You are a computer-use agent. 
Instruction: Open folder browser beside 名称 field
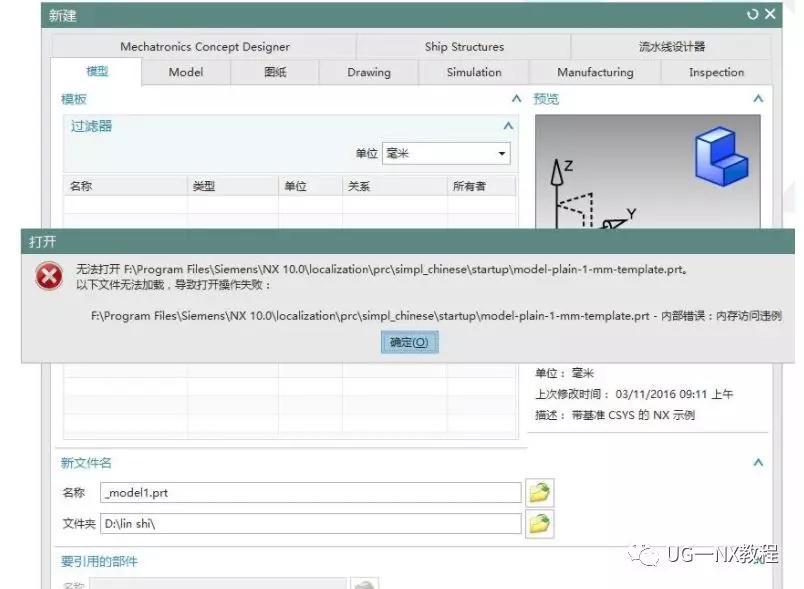(539, 491)
